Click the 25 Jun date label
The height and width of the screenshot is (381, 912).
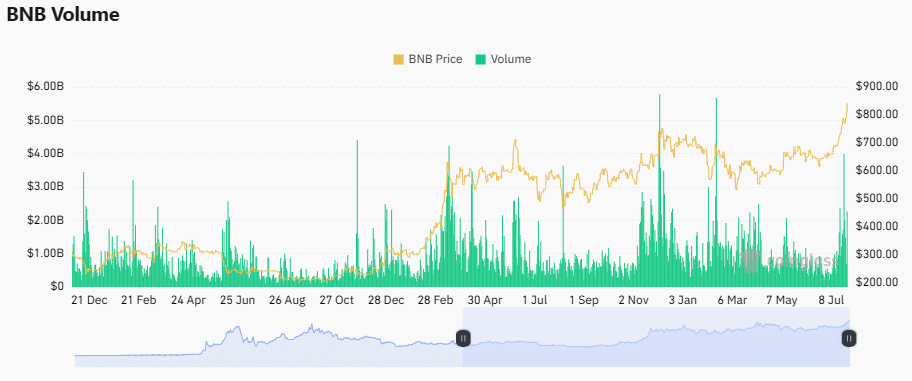(x=237, y=300)
